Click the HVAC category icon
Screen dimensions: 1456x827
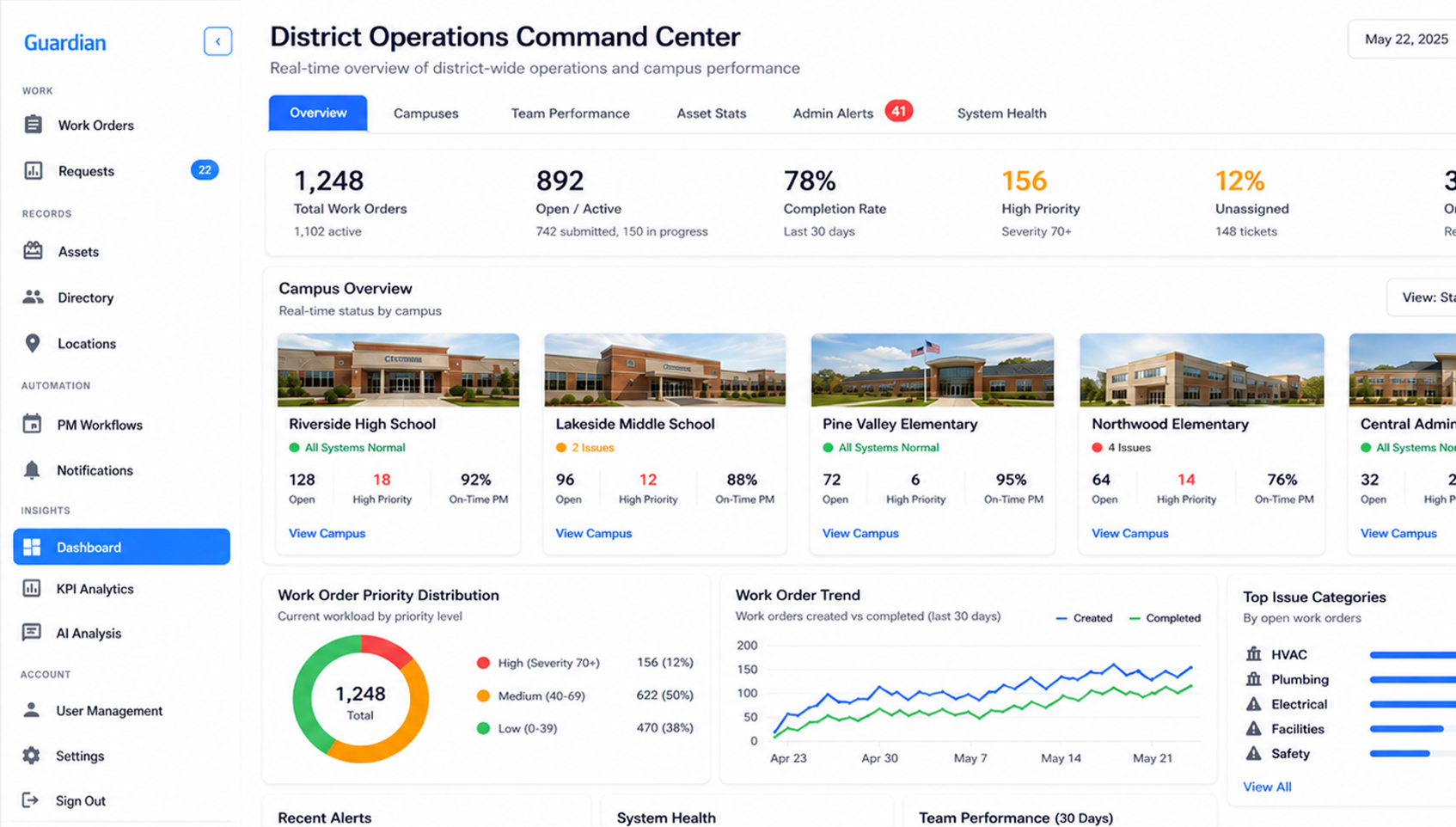tap(1254, 654)
